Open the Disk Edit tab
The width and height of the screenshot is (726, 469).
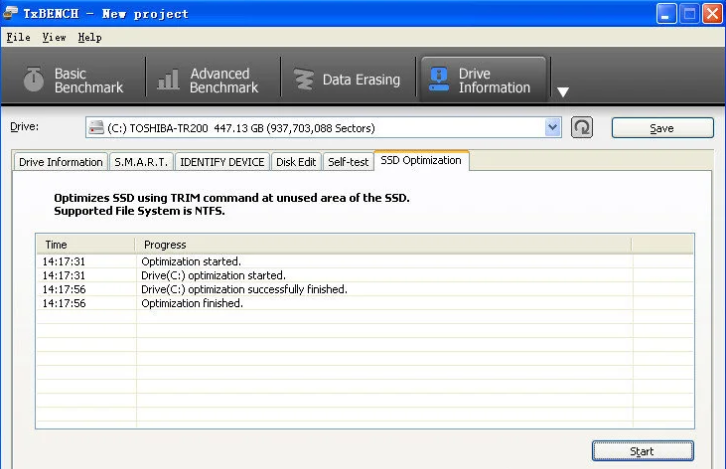[296, 162]
